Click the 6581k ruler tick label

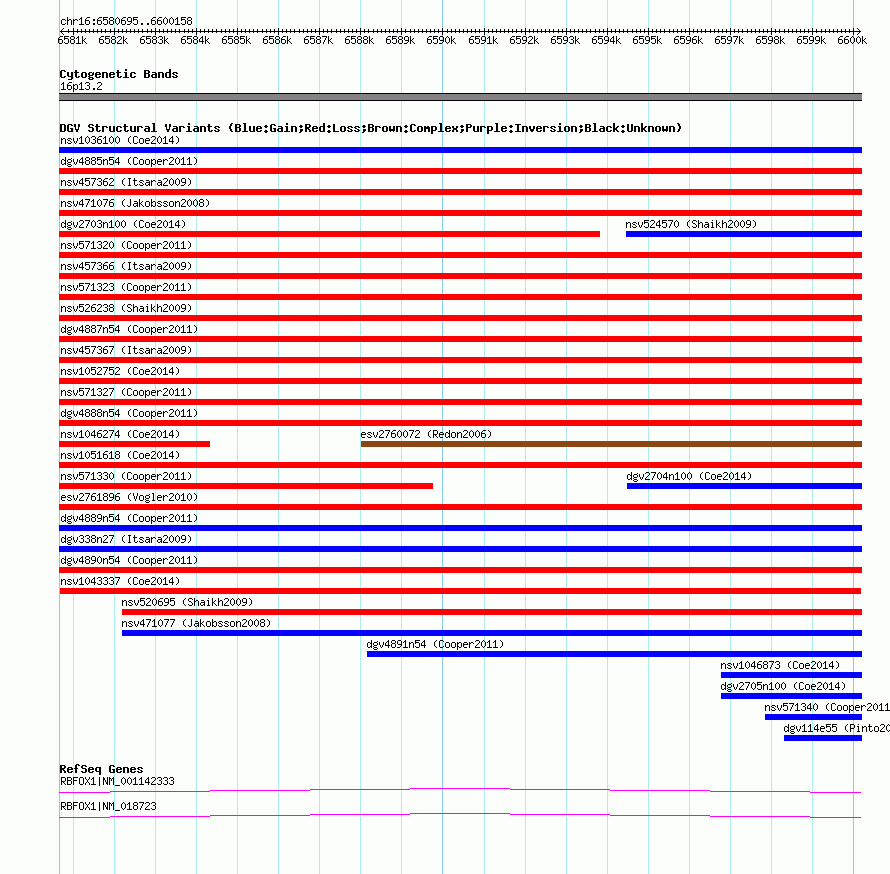[72, 40]
